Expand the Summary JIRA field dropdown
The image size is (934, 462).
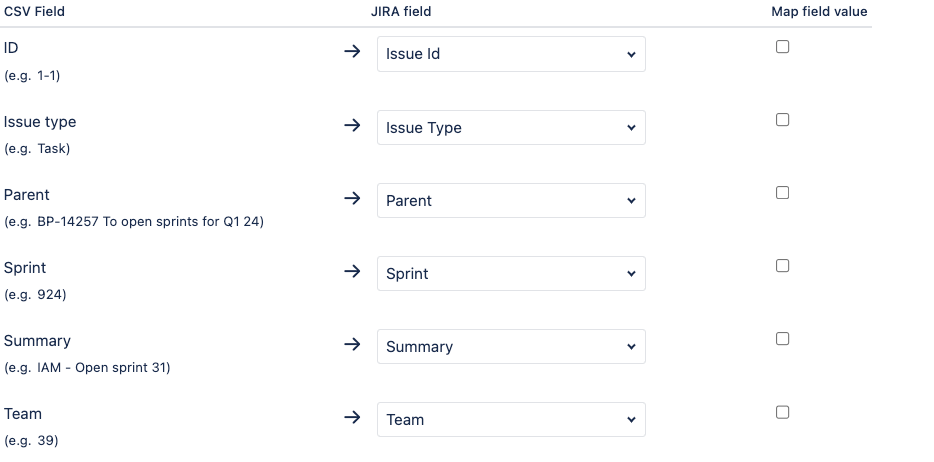[511, 346]
